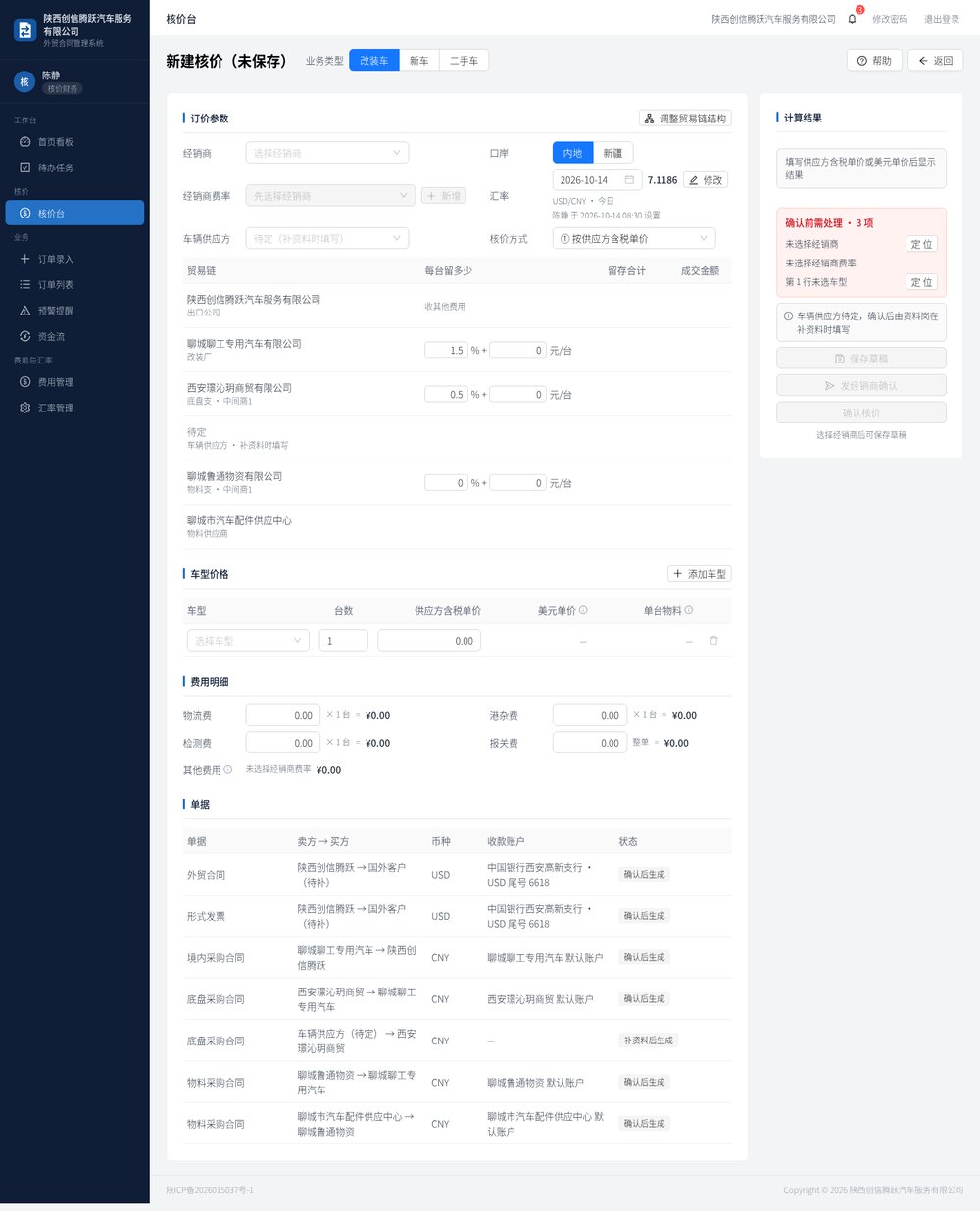The height and width of the screenshot is (1211, 980).
Task: Click info icon next to 美元单价
Action: click(x=583, y=610)
